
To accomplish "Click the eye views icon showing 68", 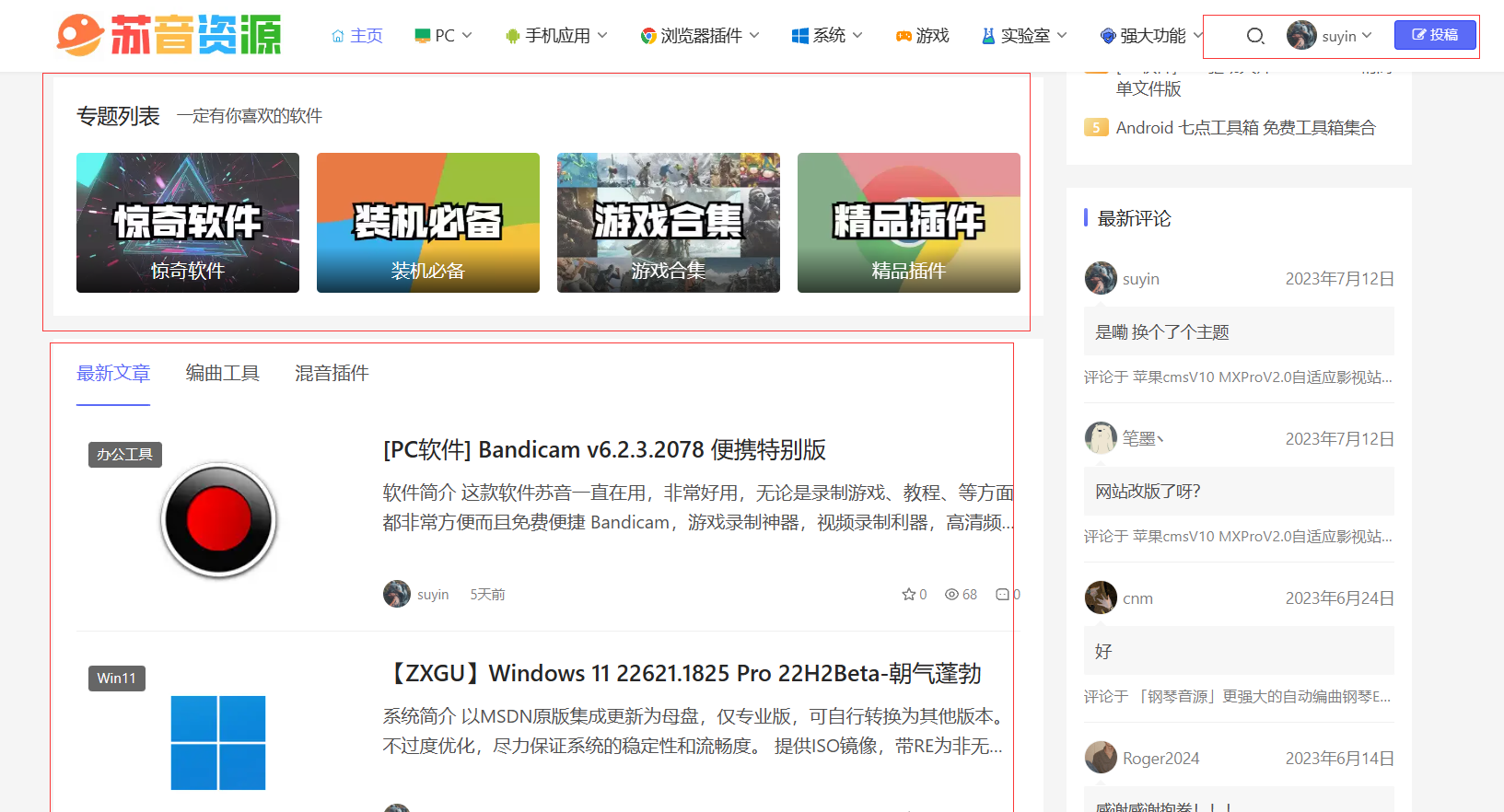I will point(952,595).
